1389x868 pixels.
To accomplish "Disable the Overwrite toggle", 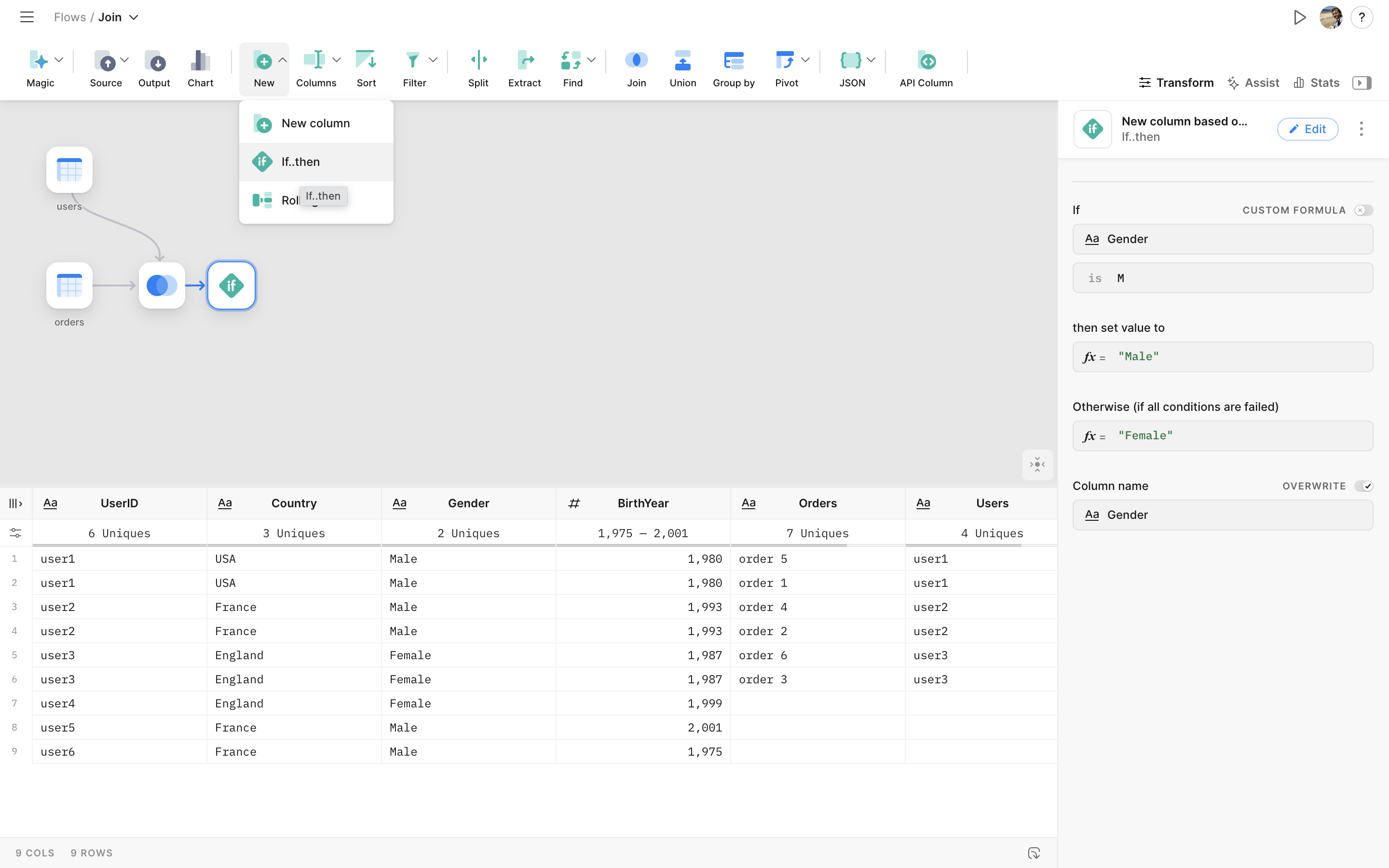I will coord(1363,486).
